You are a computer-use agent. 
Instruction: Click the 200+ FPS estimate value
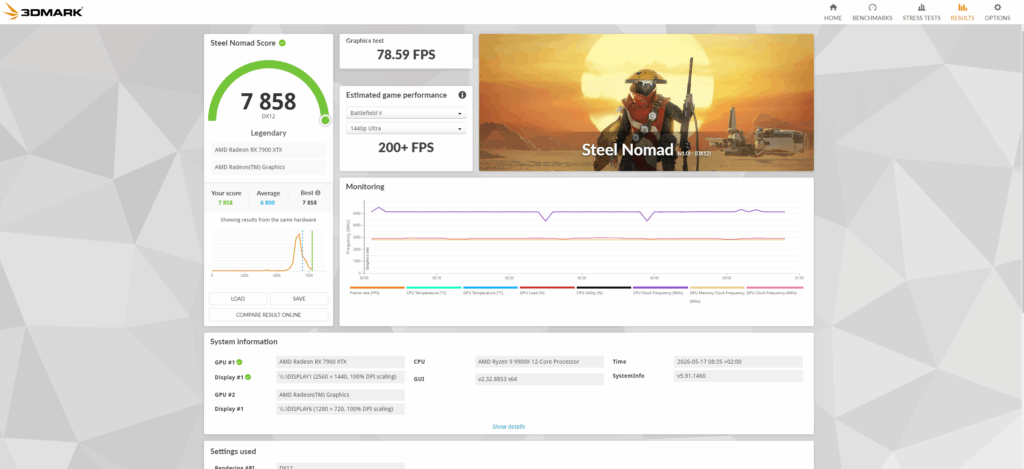point(406,148)
